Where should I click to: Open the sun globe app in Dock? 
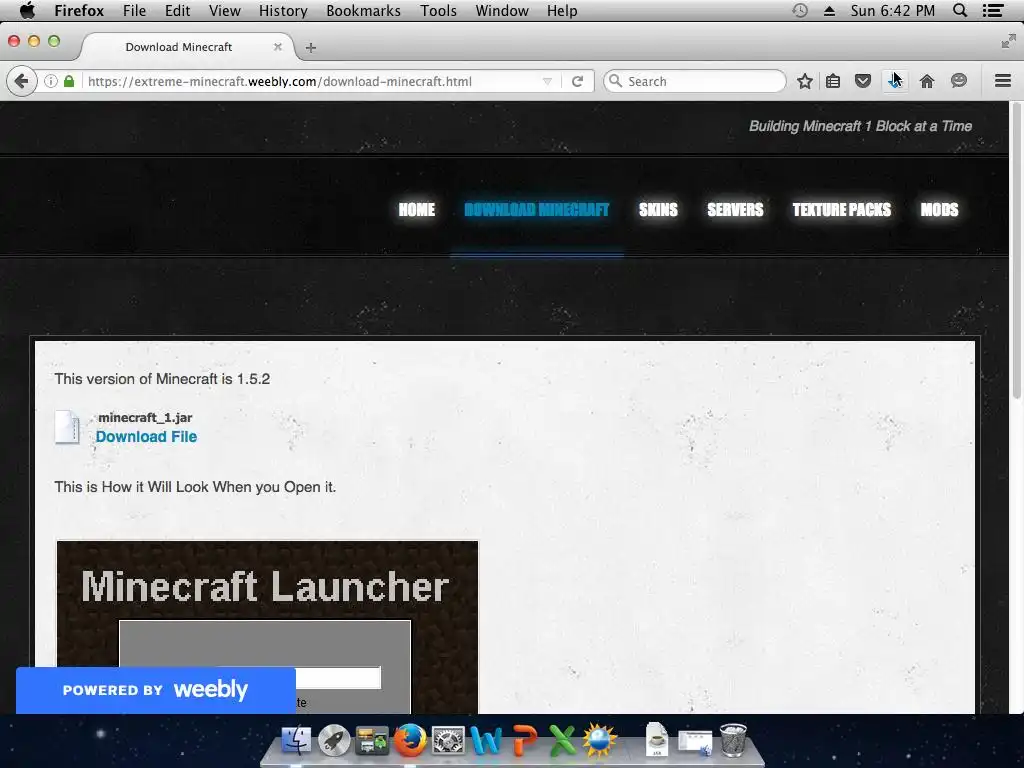(600, 740)
